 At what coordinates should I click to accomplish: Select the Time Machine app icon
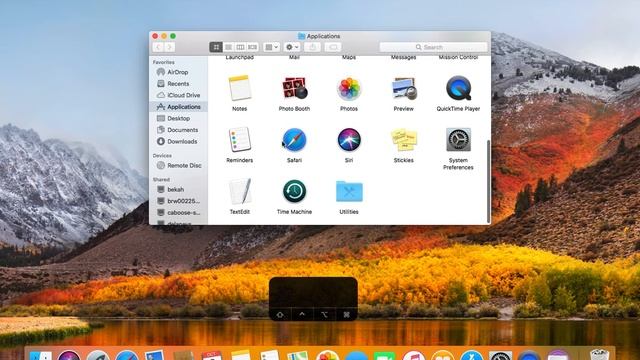[294, 191]
